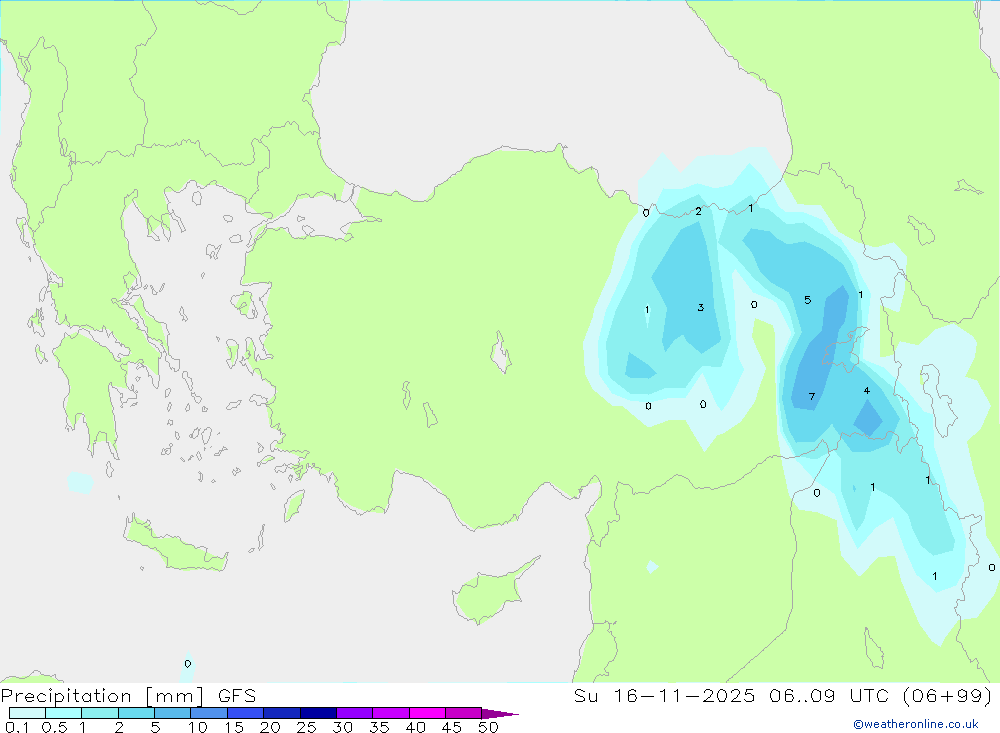The height and width of the screenshot is (733, 1000).
Task: Select the 30–35 mm violet swatch
Action: pyautogui.click(x=355, y=713)
